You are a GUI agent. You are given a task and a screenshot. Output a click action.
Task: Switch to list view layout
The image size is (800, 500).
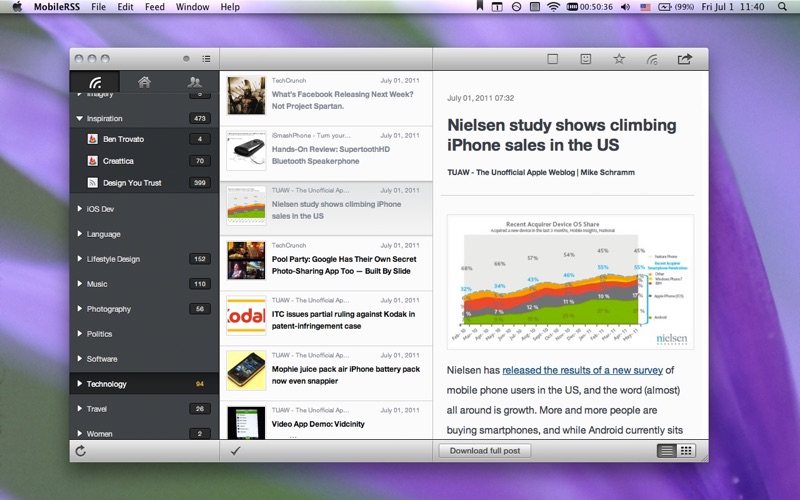(666, 451)
